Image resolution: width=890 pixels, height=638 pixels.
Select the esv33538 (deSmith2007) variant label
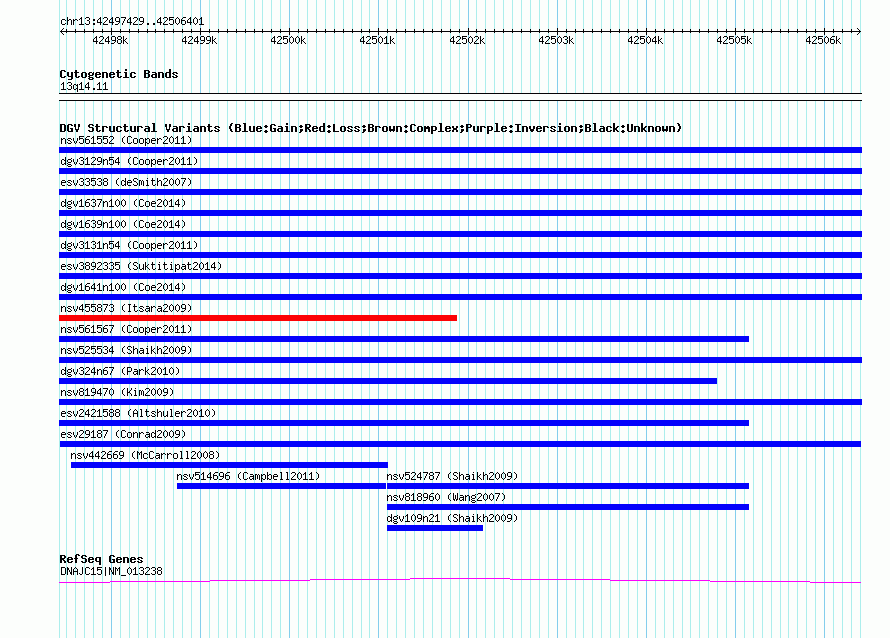click(126, 182)
